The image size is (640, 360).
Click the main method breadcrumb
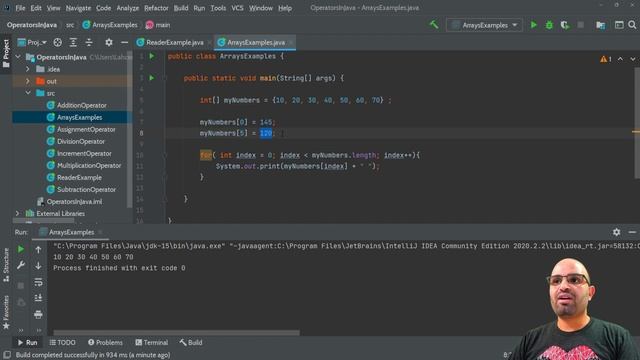tap(158, 25)
